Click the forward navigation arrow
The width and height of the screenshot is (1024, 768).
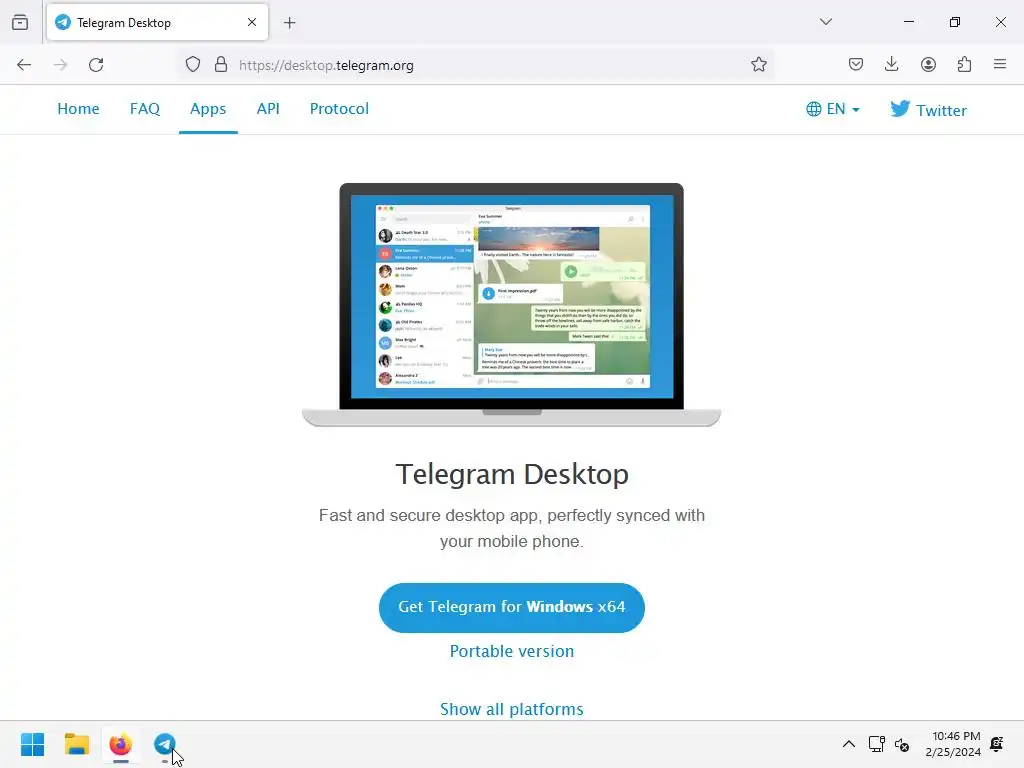(60, 65)
